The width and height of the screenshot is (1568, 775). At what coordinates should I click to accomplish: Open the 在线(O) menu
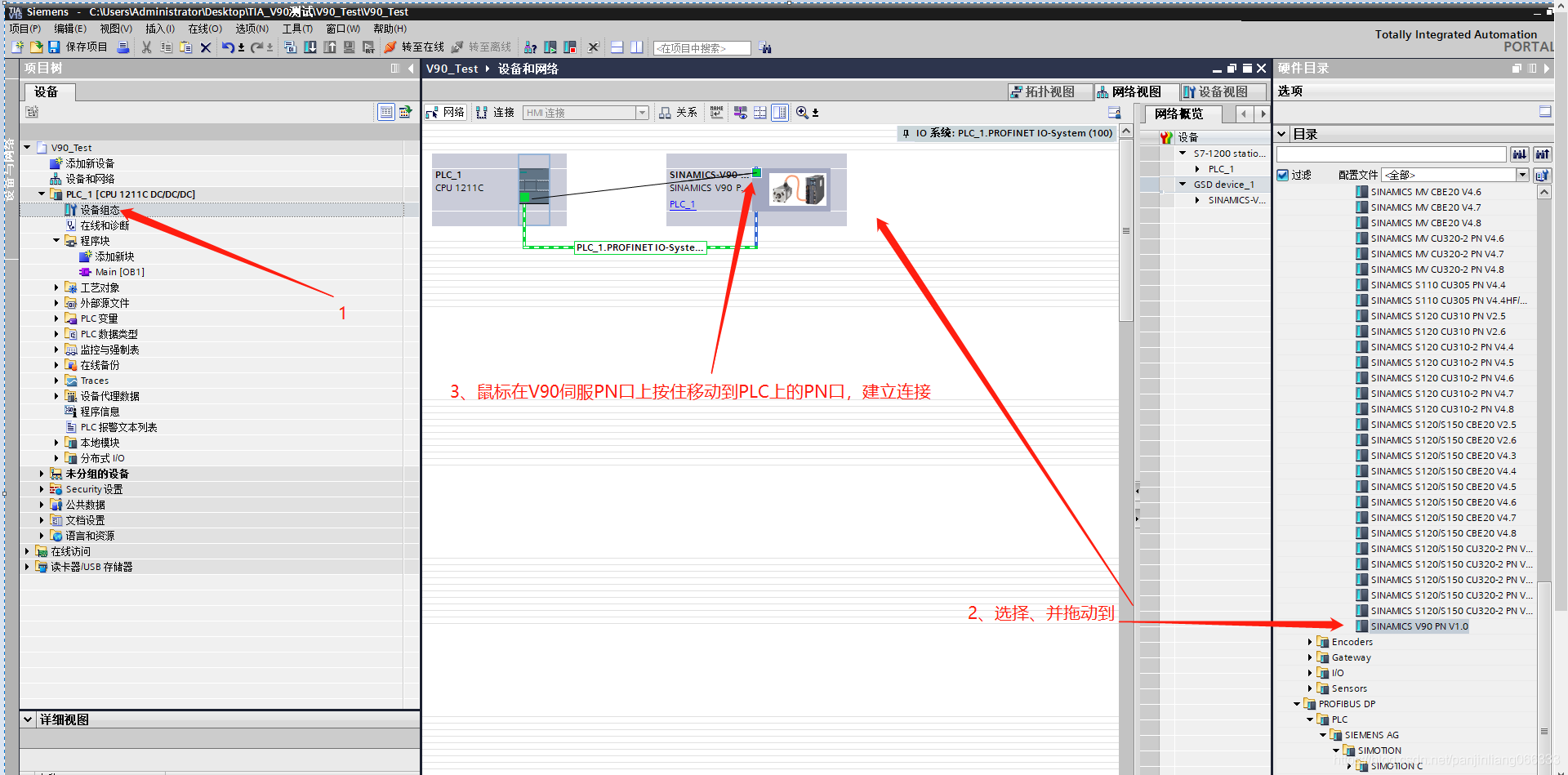click(x=205, y=29)
